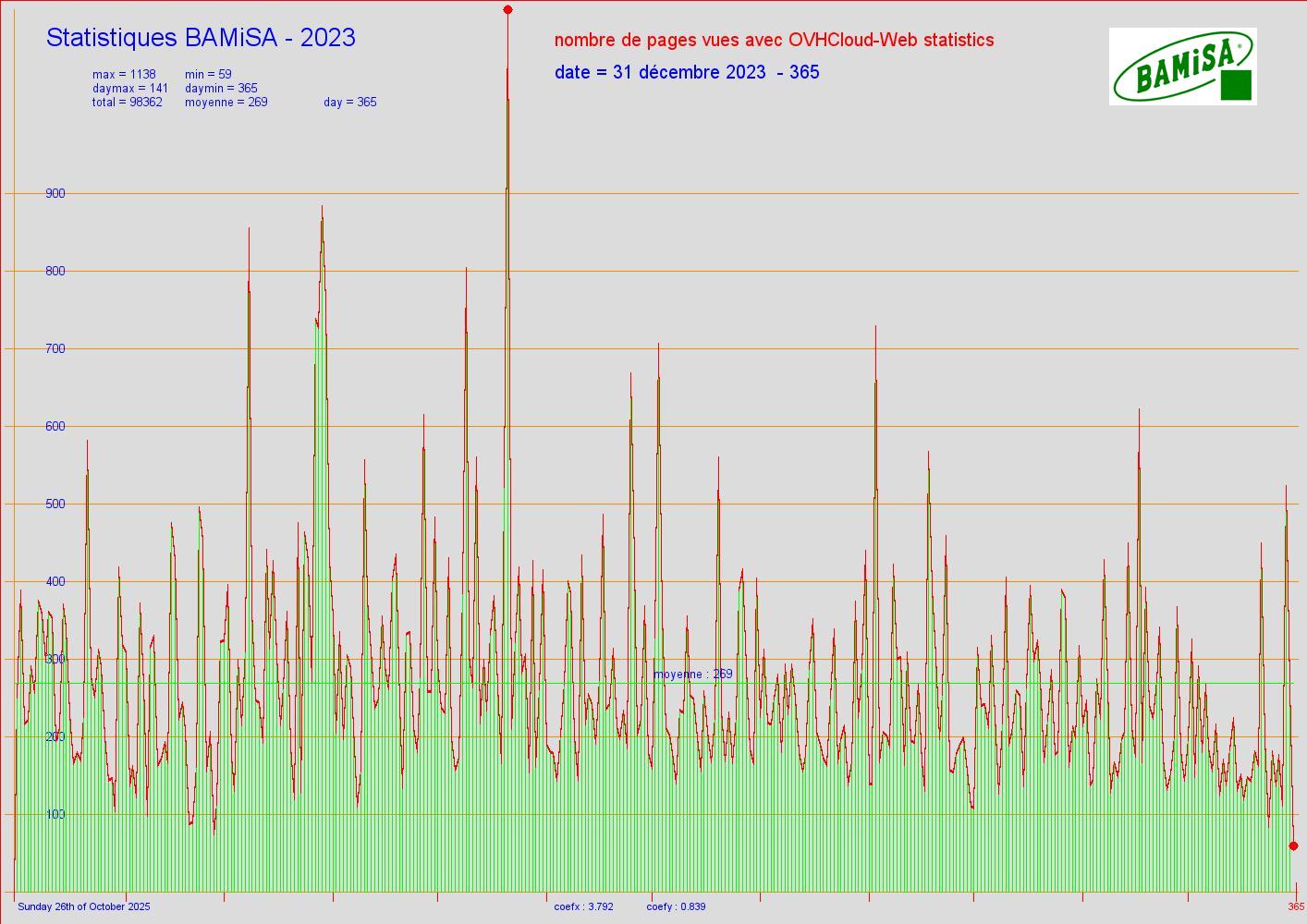The image size is (1307, 924).
Task: Click the 'coefy : 0.839' value
Action: pos(676,906)
